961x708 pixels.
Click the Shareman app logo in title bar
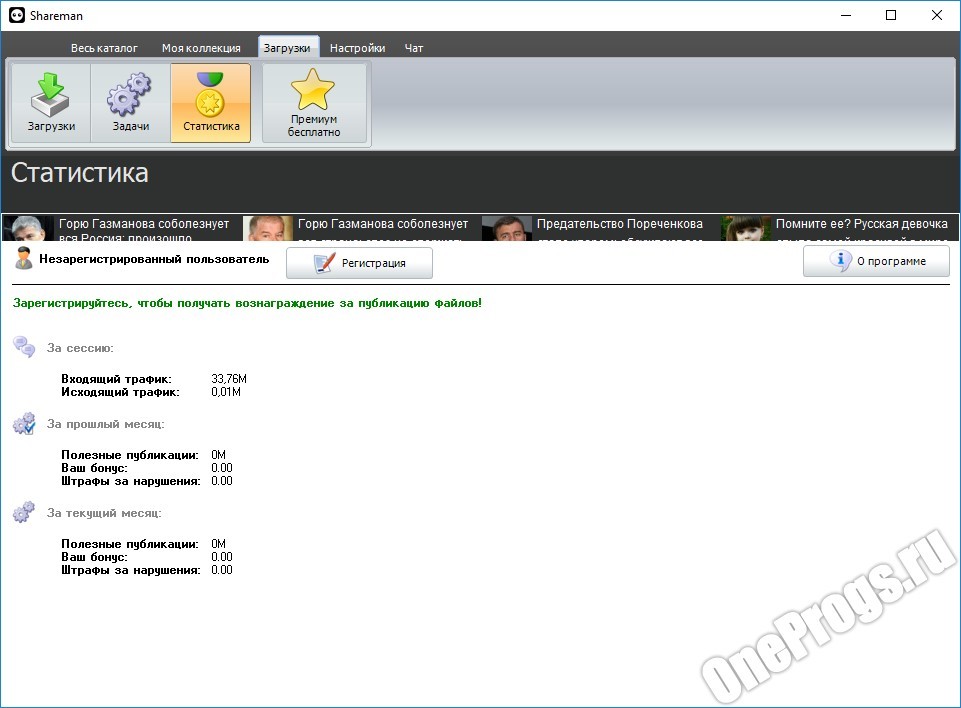(17, 15)
